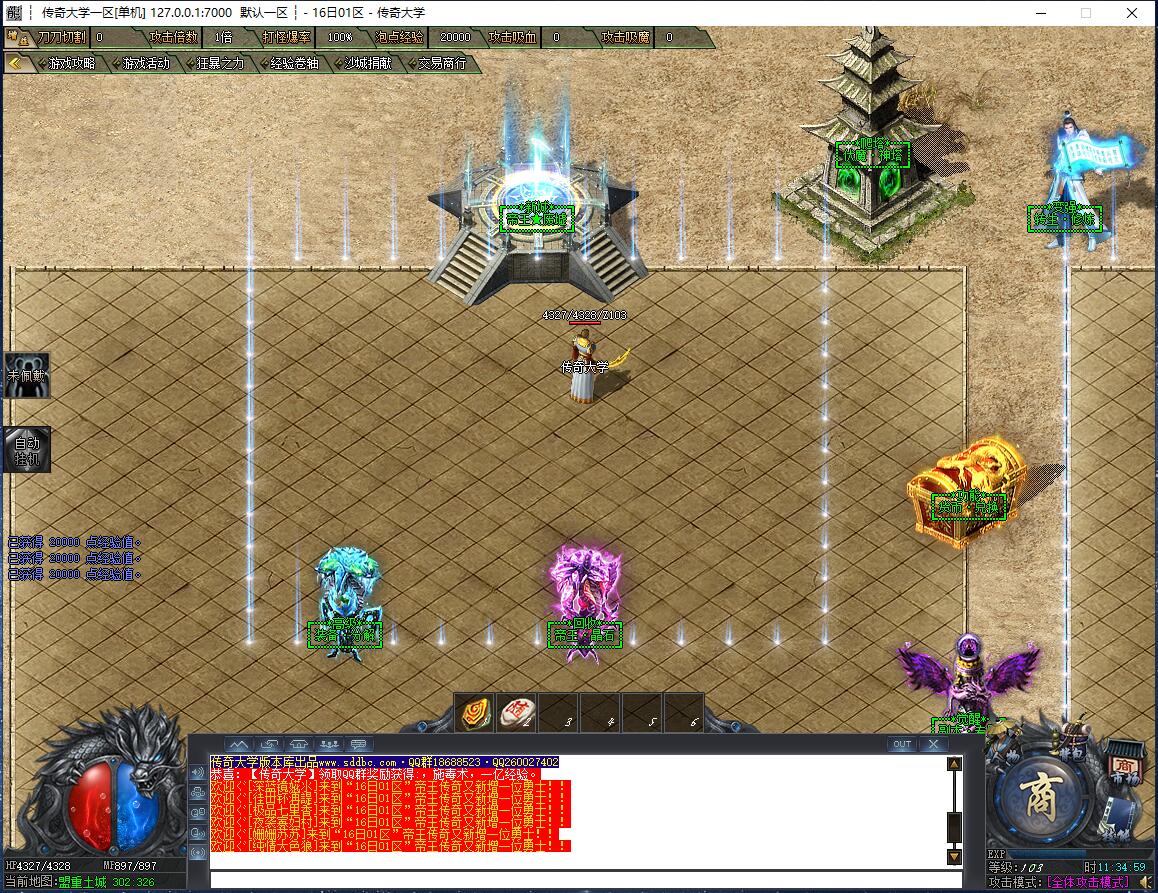
Task: Toggle the group chat channel filter
Action: [198, 792]
